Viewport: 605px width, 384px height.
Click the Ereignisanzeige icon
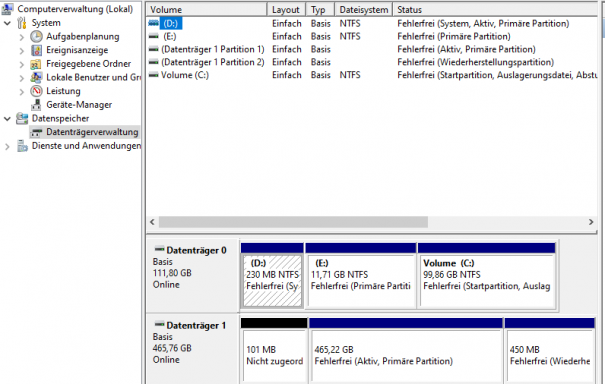point(36,50)
